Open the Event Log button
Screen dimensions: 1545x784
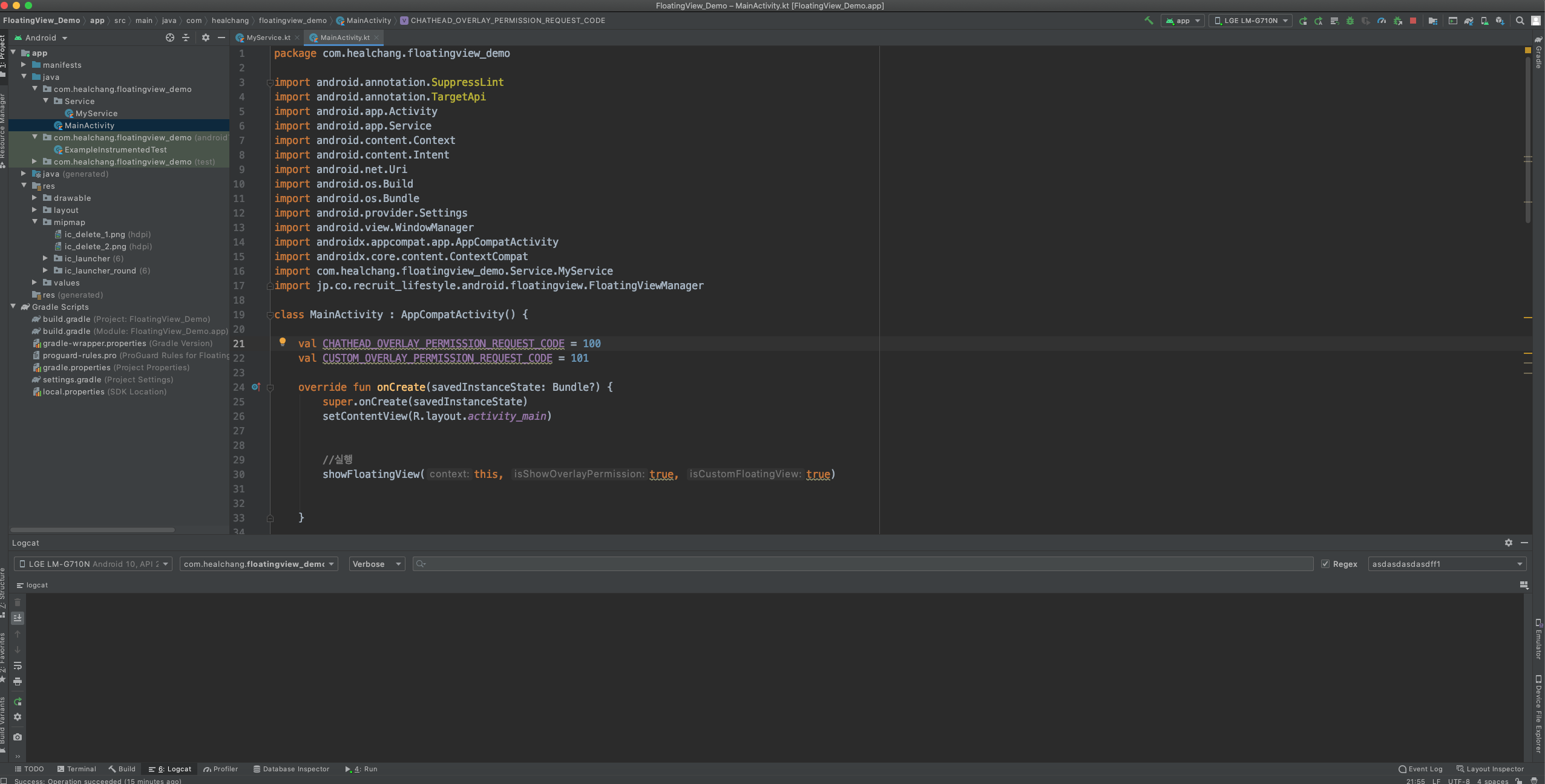click(1420, 769)
